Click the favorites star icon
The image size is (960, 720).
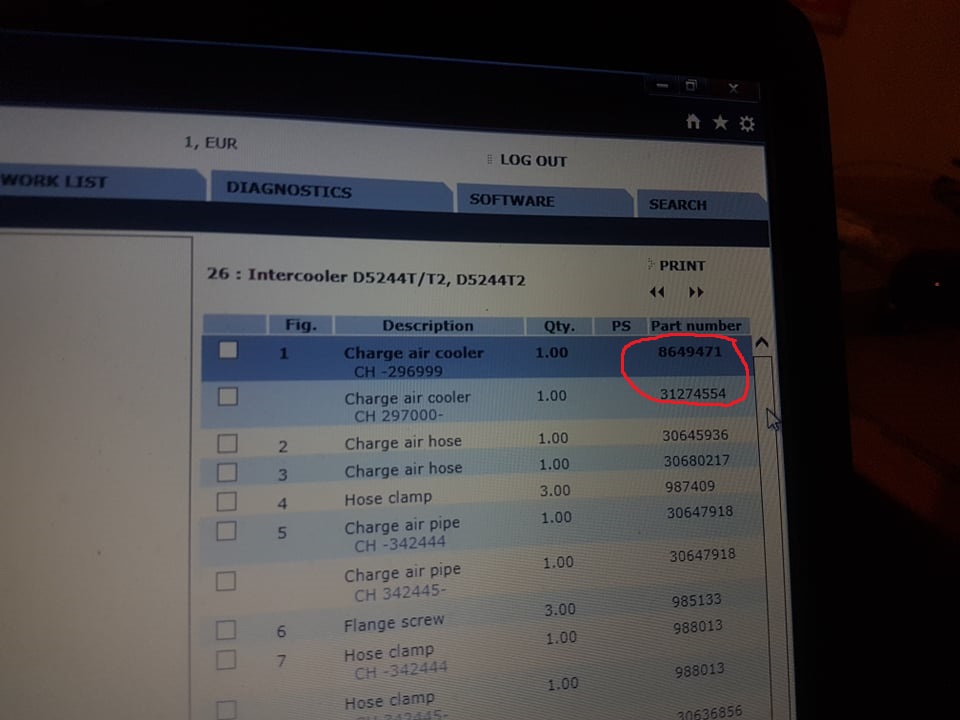tap(720, 123)
